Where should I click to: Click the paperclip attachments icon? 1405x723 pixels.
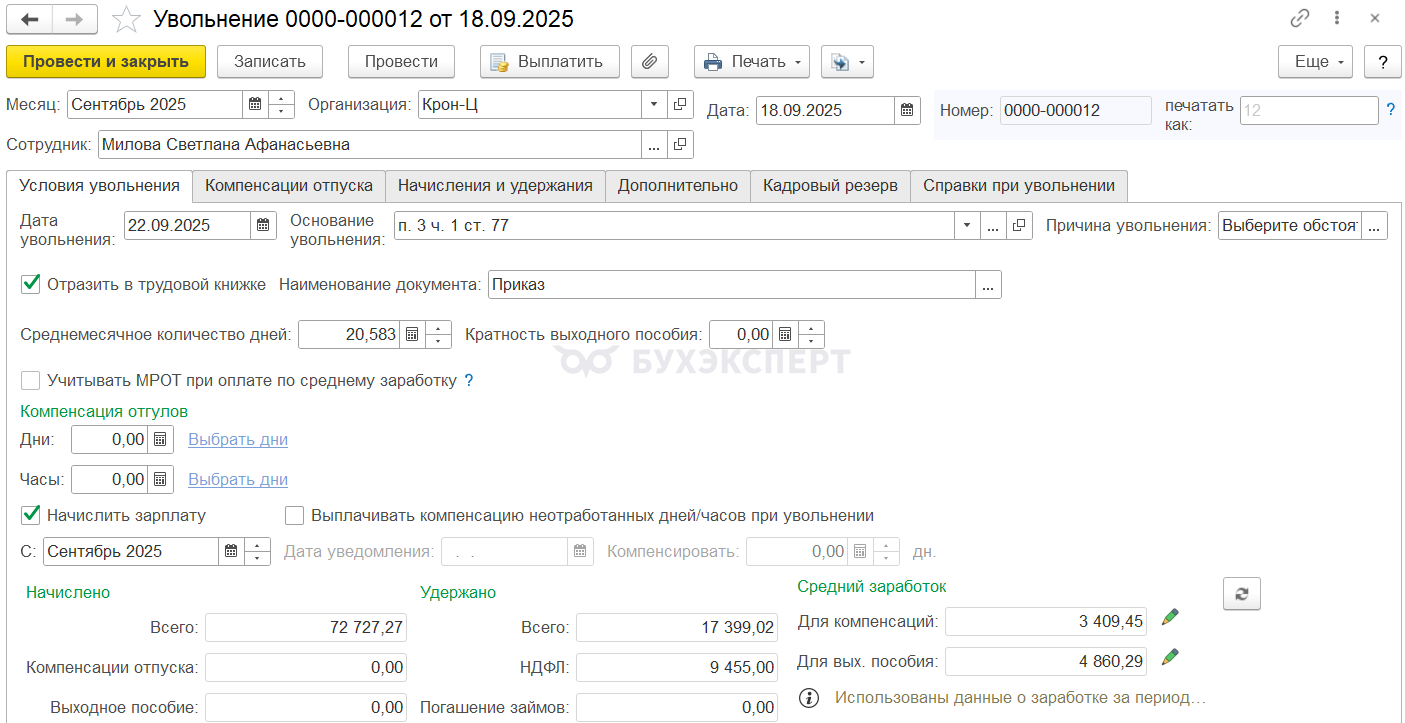649,62
